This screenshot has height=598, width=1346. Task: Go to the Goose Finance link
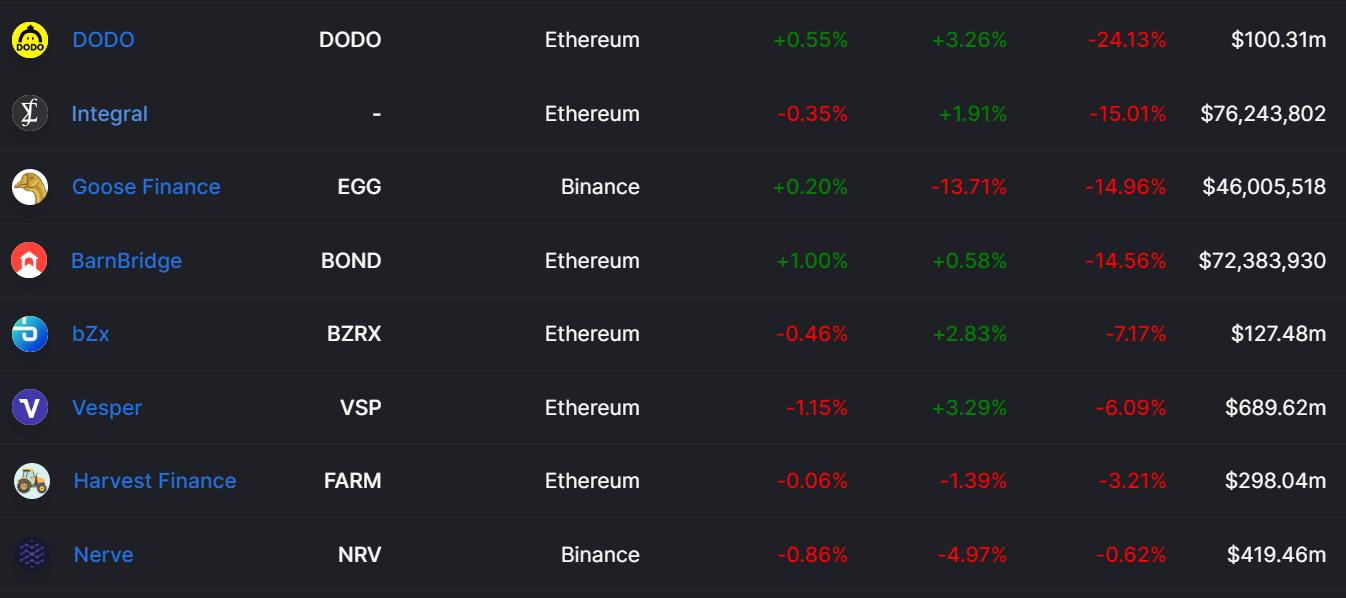(146, 187)
